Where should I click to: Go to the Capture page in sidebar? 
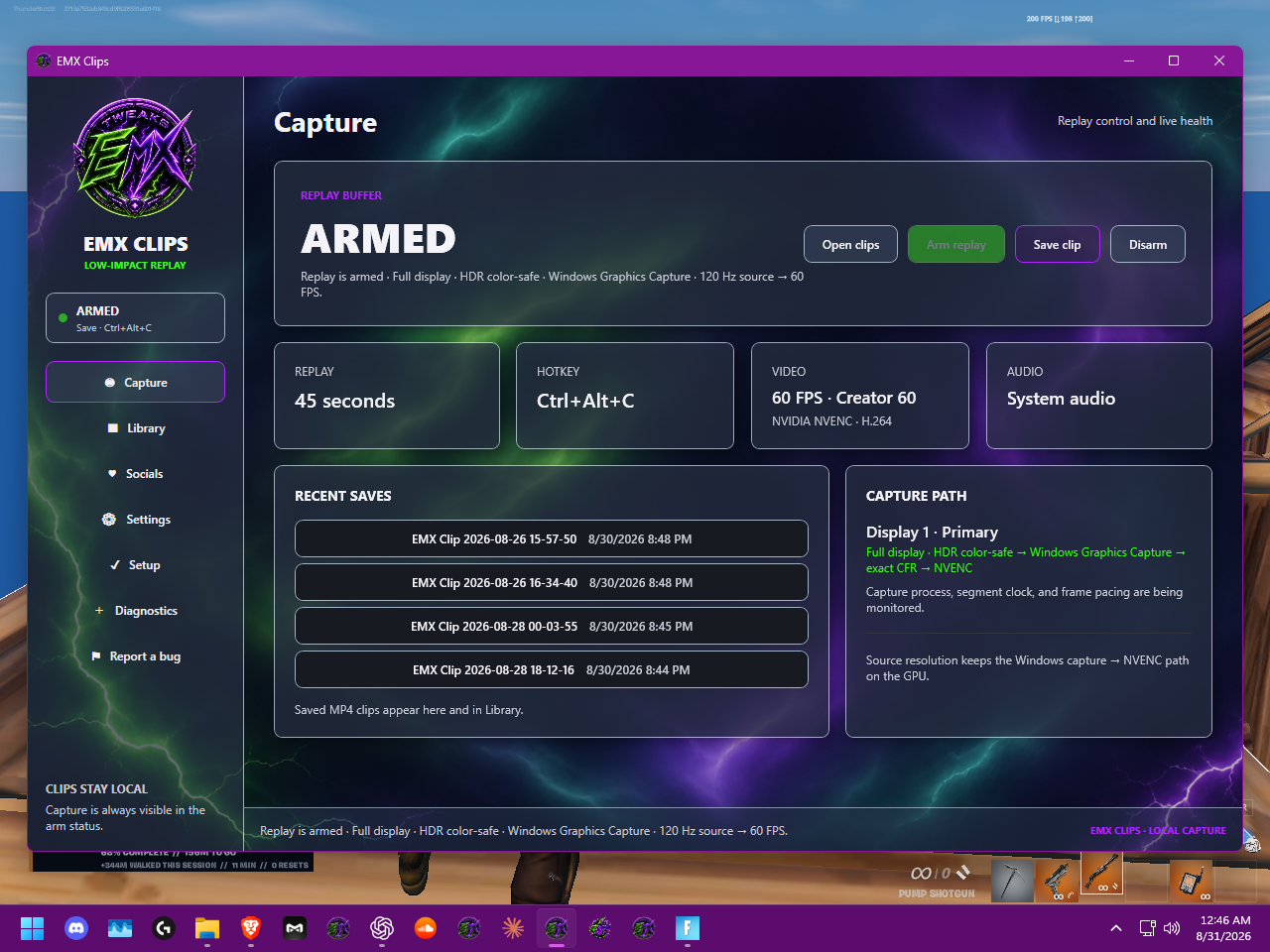[x=135, y=383]
